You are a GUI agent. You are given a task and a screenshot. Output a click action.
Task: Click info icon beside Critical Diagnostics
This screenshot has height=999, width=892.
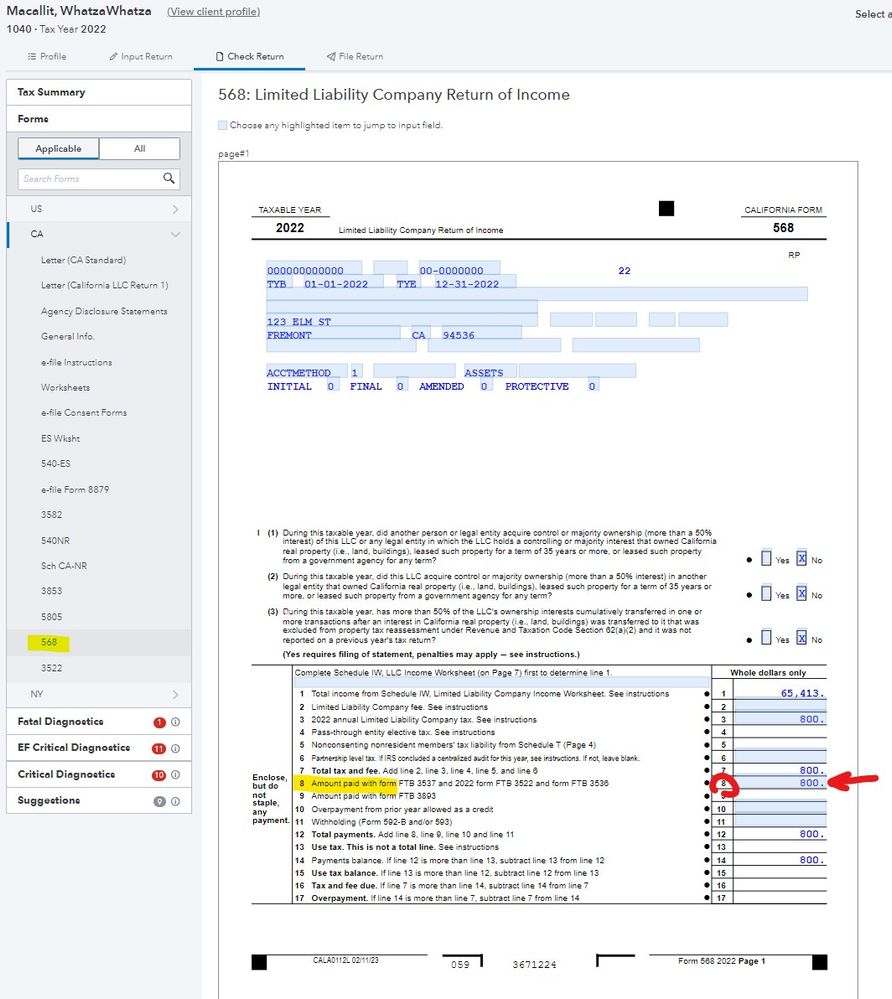click(176, 775)
